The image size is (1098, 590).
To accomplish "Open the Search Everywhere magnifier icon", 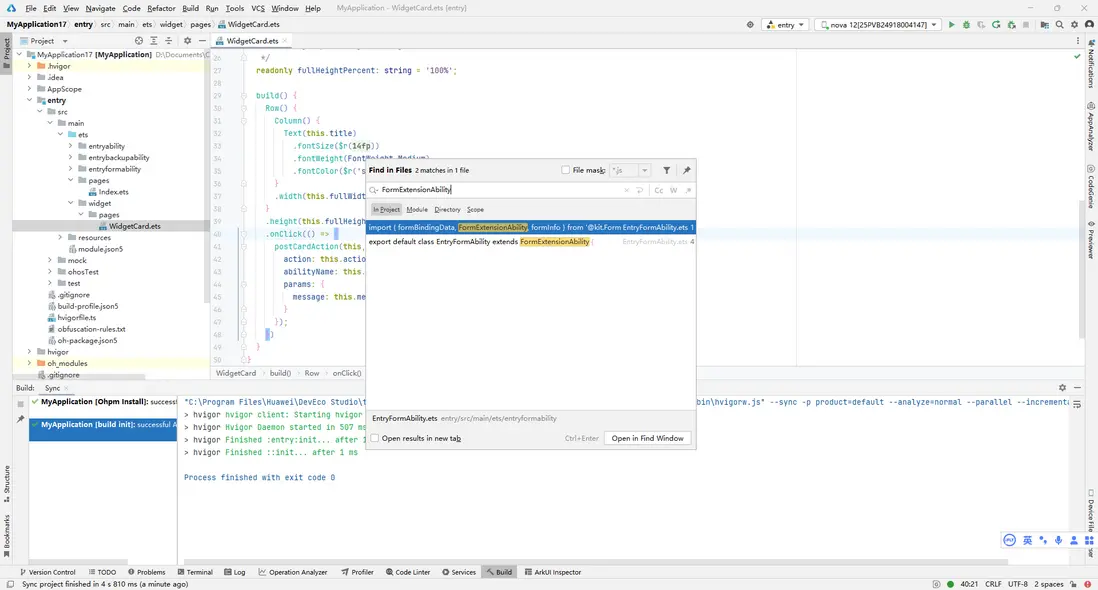I will (1059, 24).
